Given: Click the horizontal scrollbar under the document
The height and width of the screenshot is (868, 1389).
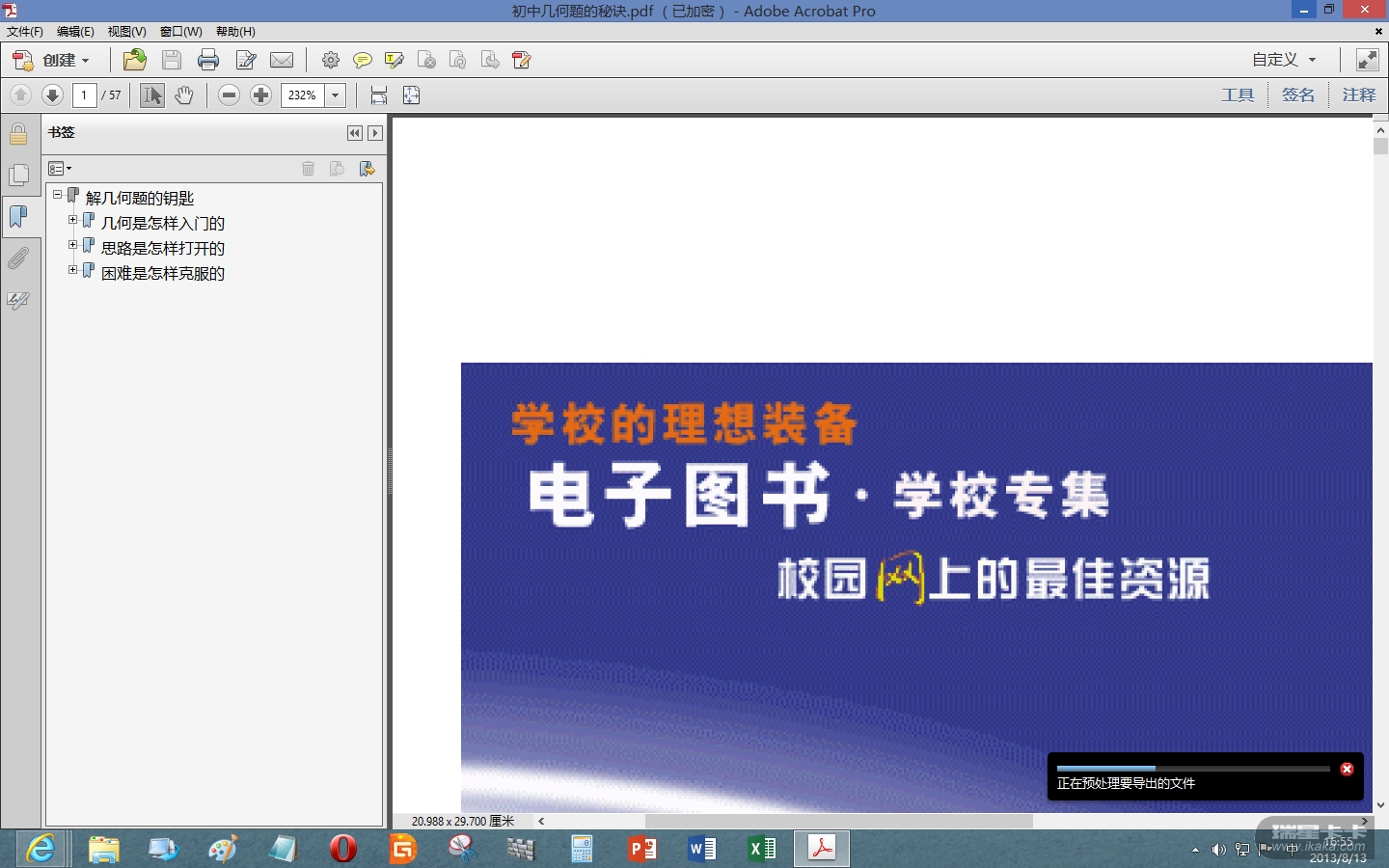Looking at the screenshot, I should tap(839, 821).
